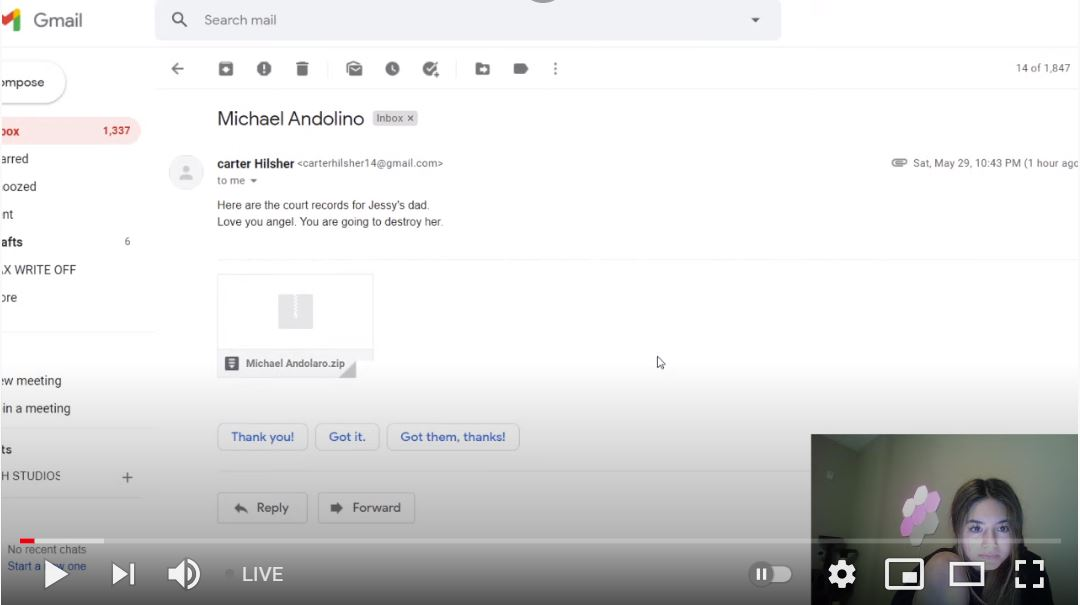Screen dimensions: 1080x605
Task: Click carter Hilsher's avatar icon
Action: pyautogui.click(x=186, y=172)
